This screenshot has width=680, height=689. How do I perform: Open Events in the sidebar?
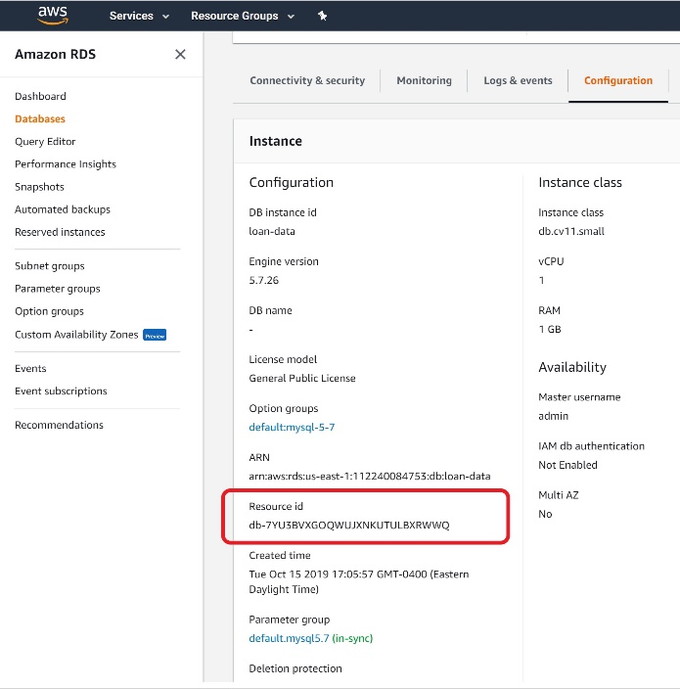coord(30,368)
